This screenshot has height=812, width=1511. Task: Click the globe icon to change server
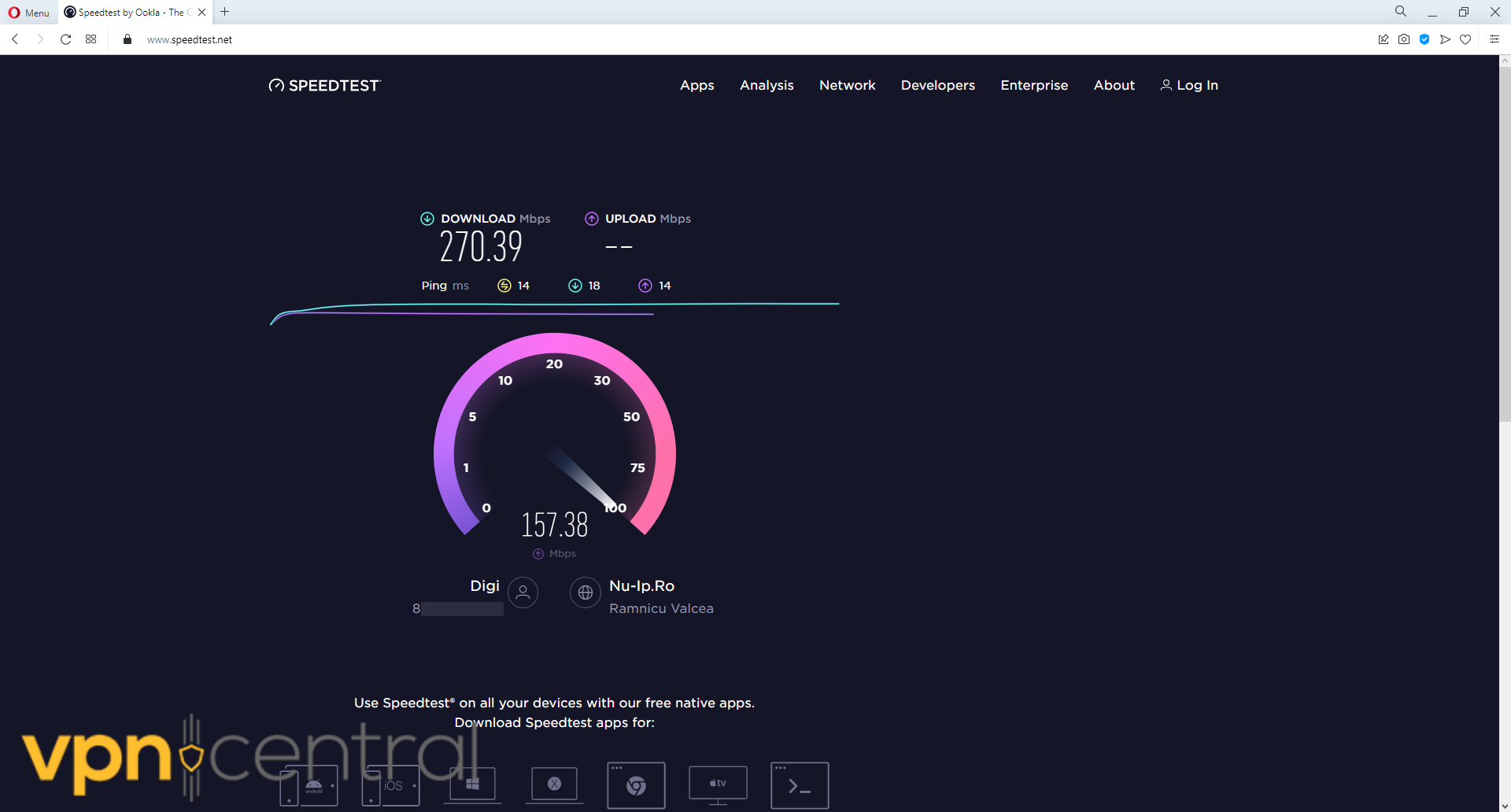click(586, 592)
